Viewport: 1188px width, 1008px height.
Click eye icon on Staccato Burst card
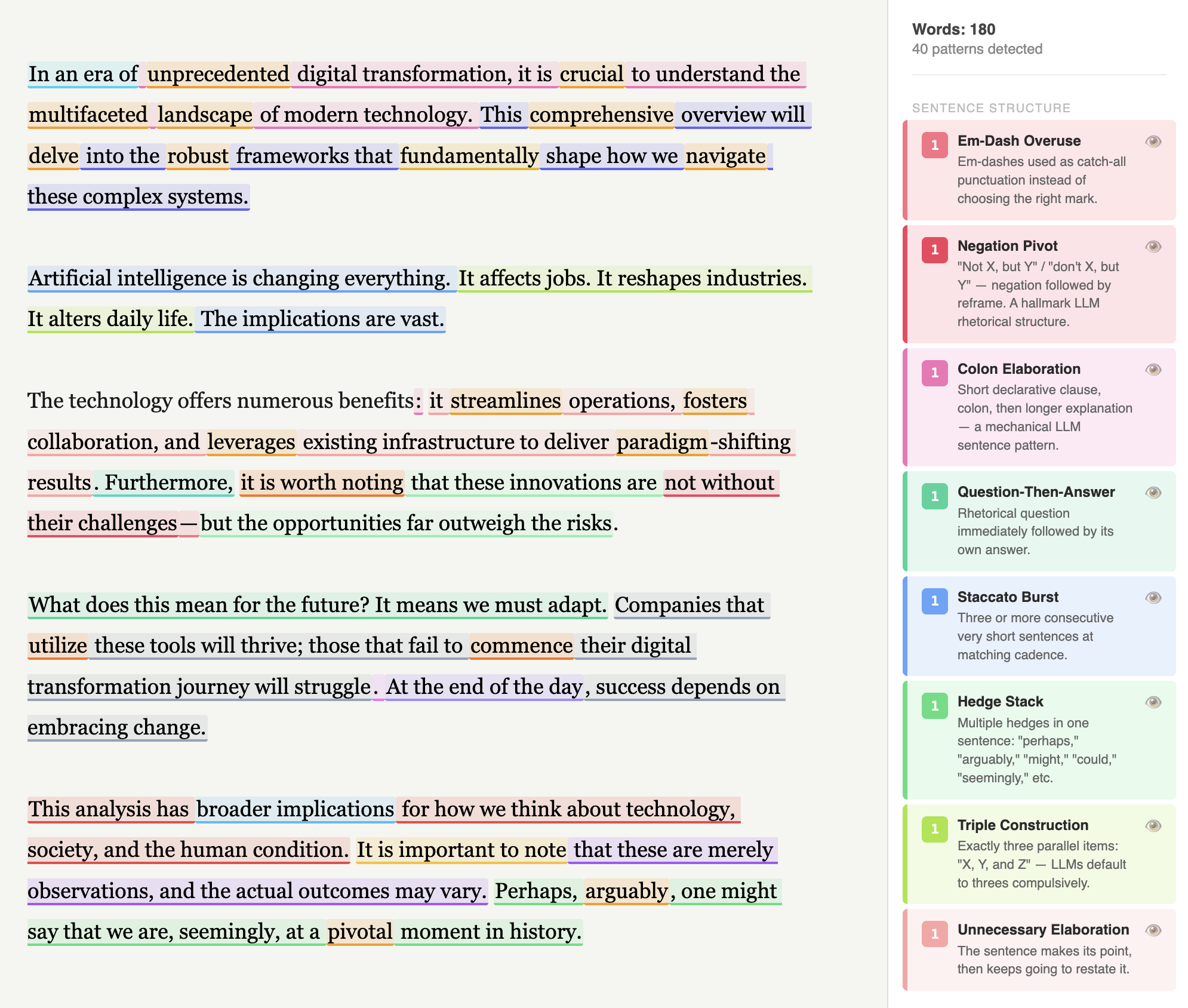[1153, 598]
